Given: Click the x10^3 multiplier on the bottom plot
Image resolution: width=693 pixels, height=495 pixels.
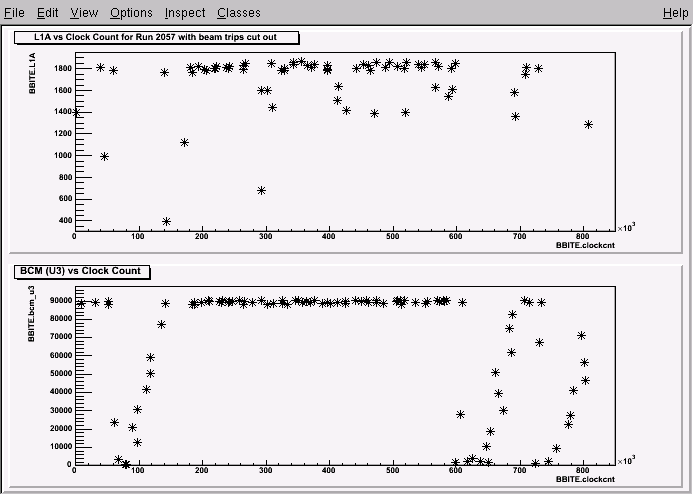Looking at the screenshot, I should coord(626,461).
